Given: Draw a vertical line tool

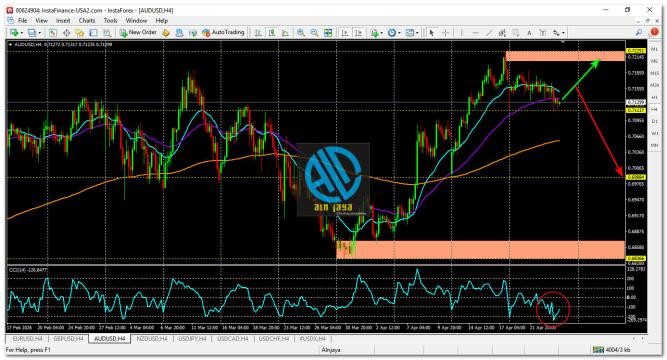Looking at the screenshot, I should coord(462,33).
